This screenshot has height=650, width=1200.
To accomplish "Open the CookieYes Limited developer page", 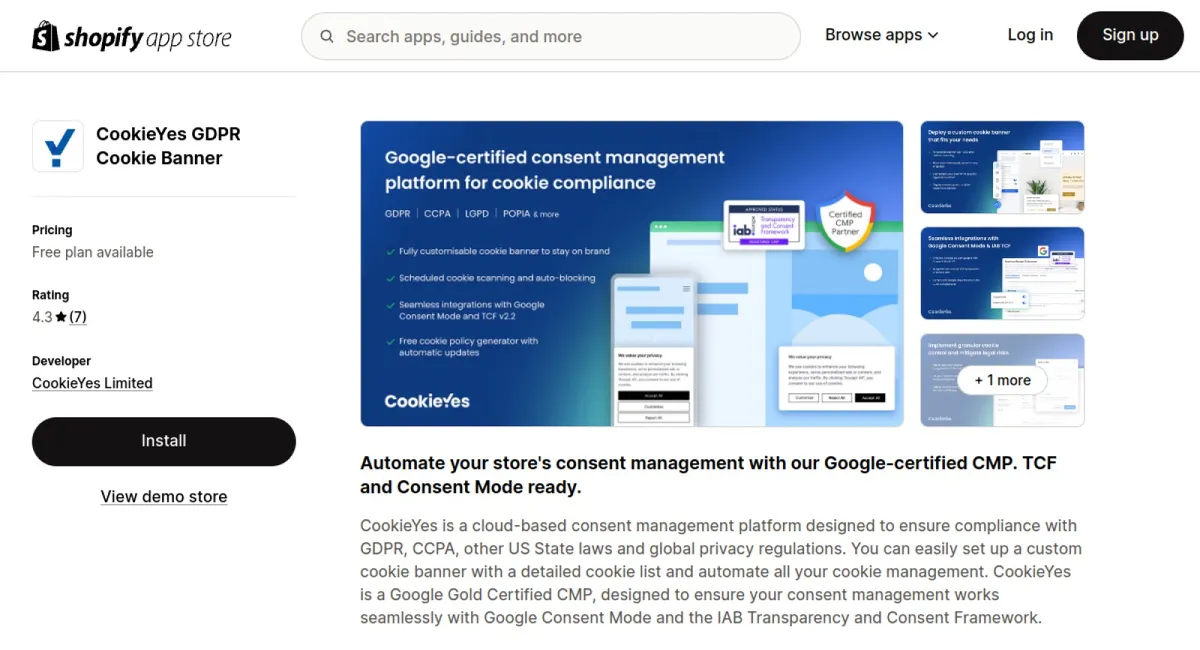I will click(x=92, y=383).
